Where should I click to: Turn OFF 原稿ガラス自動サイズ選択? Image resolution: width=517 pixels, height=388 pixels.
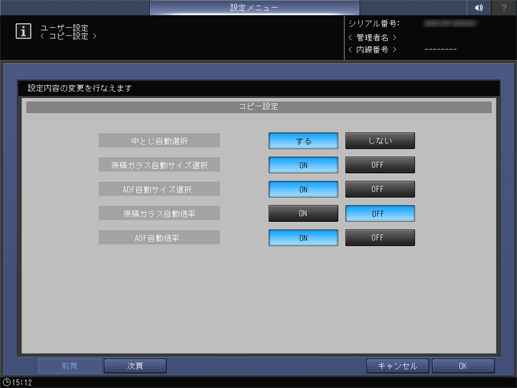[x=380, y=165]
